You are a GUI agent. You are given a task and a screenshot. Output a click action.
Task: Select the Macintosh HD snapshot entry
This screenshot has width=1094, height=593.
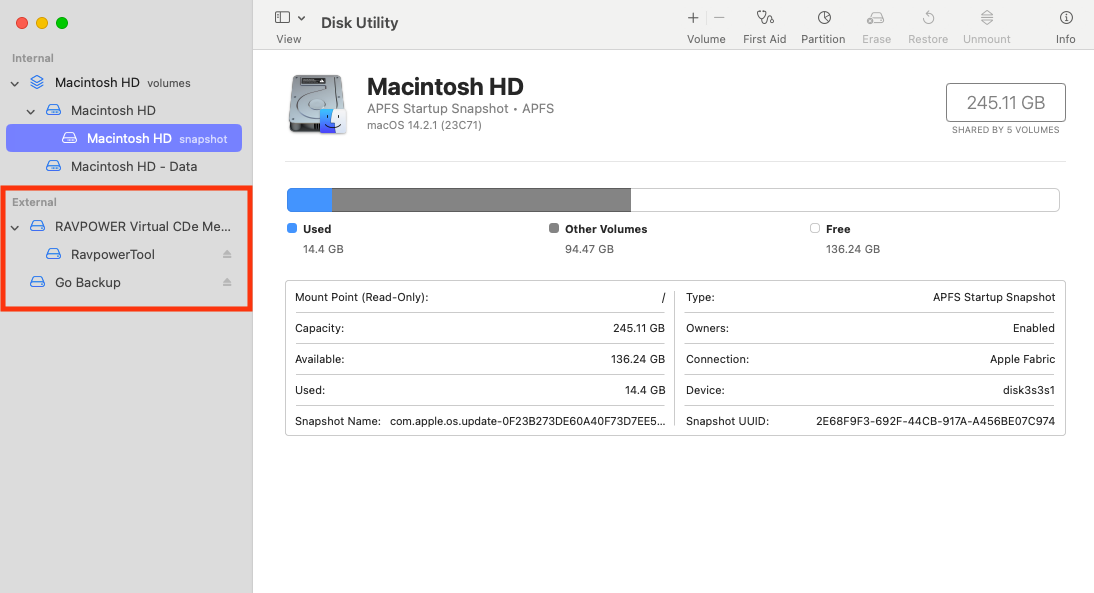(x=130, y=137)
